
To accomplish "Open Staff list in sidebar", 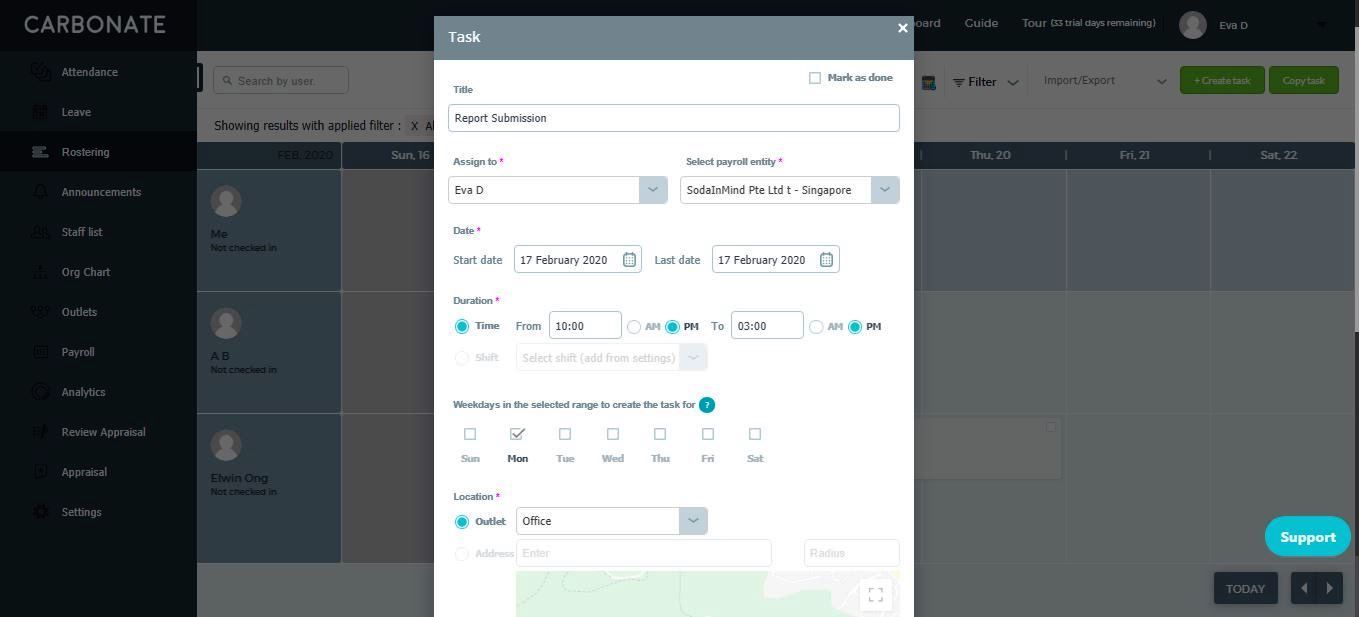I will 81,232.
